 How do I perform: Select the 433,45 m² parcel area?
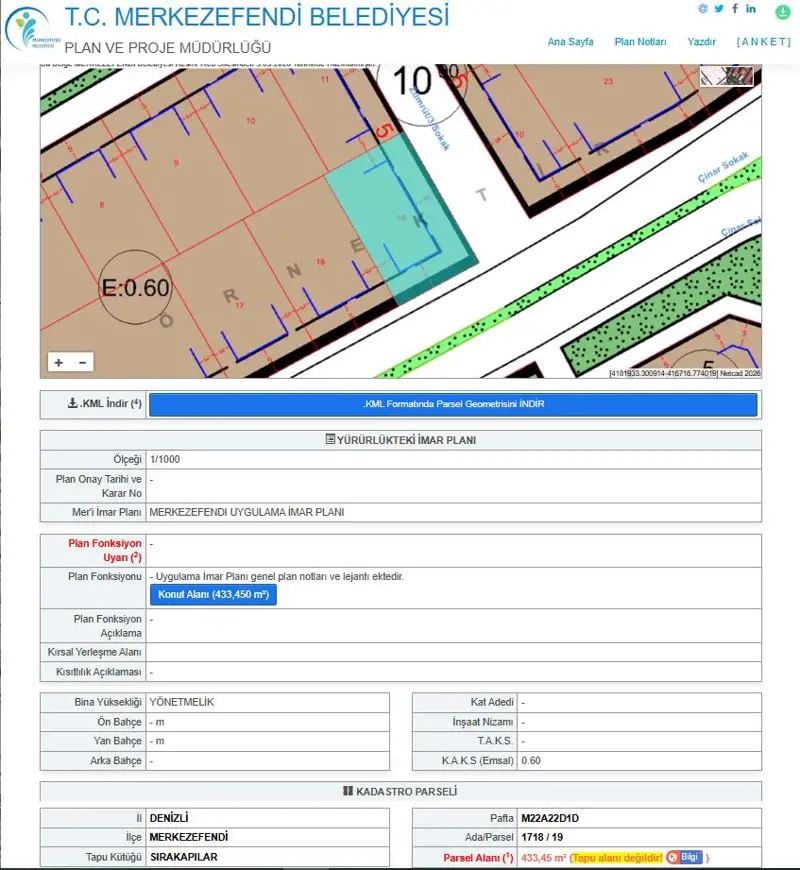tap(544, 858)
